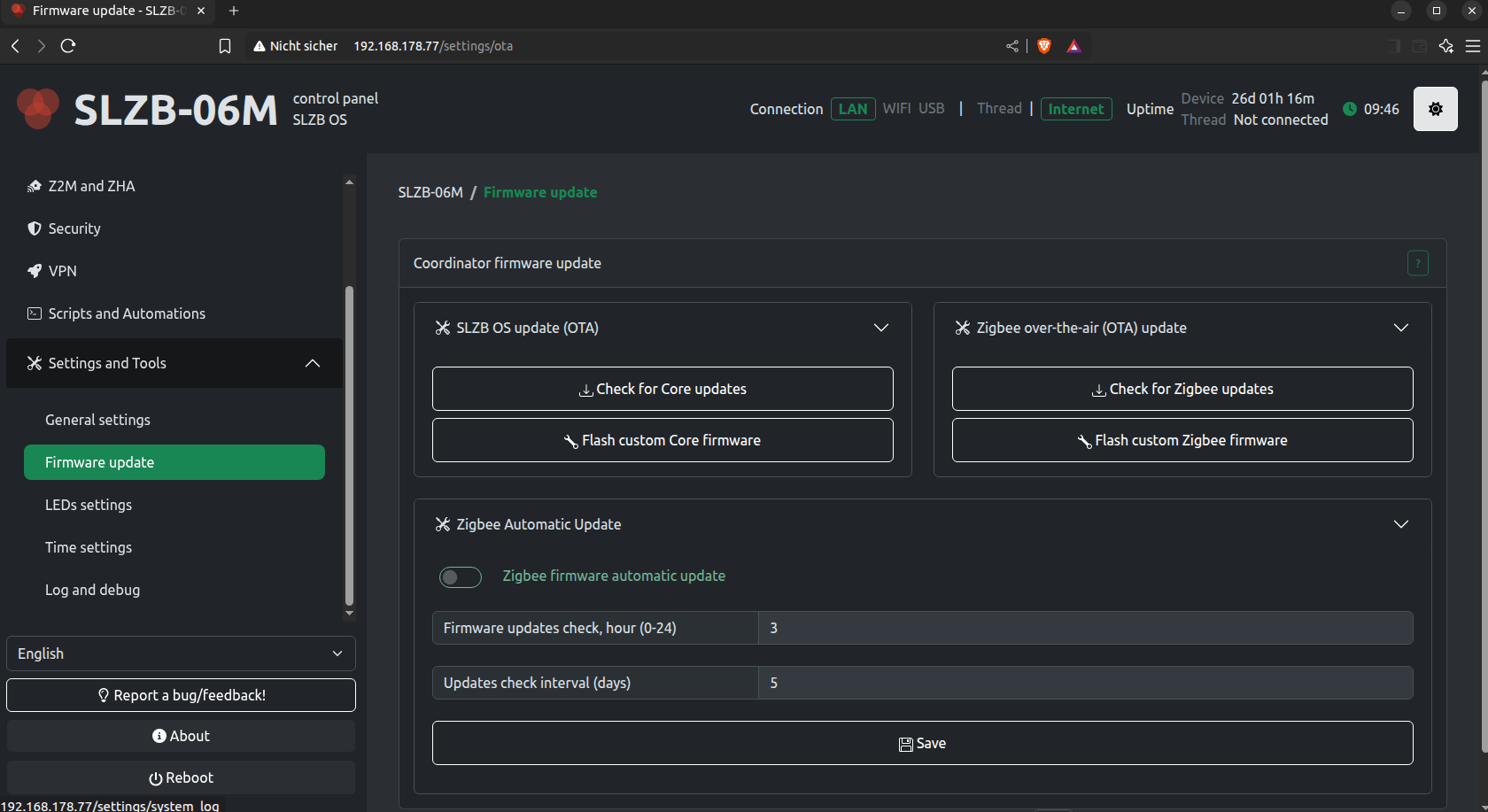Screen dimensions: 1488x812
Task: Click the Reboot button
Action: (181, 777)
